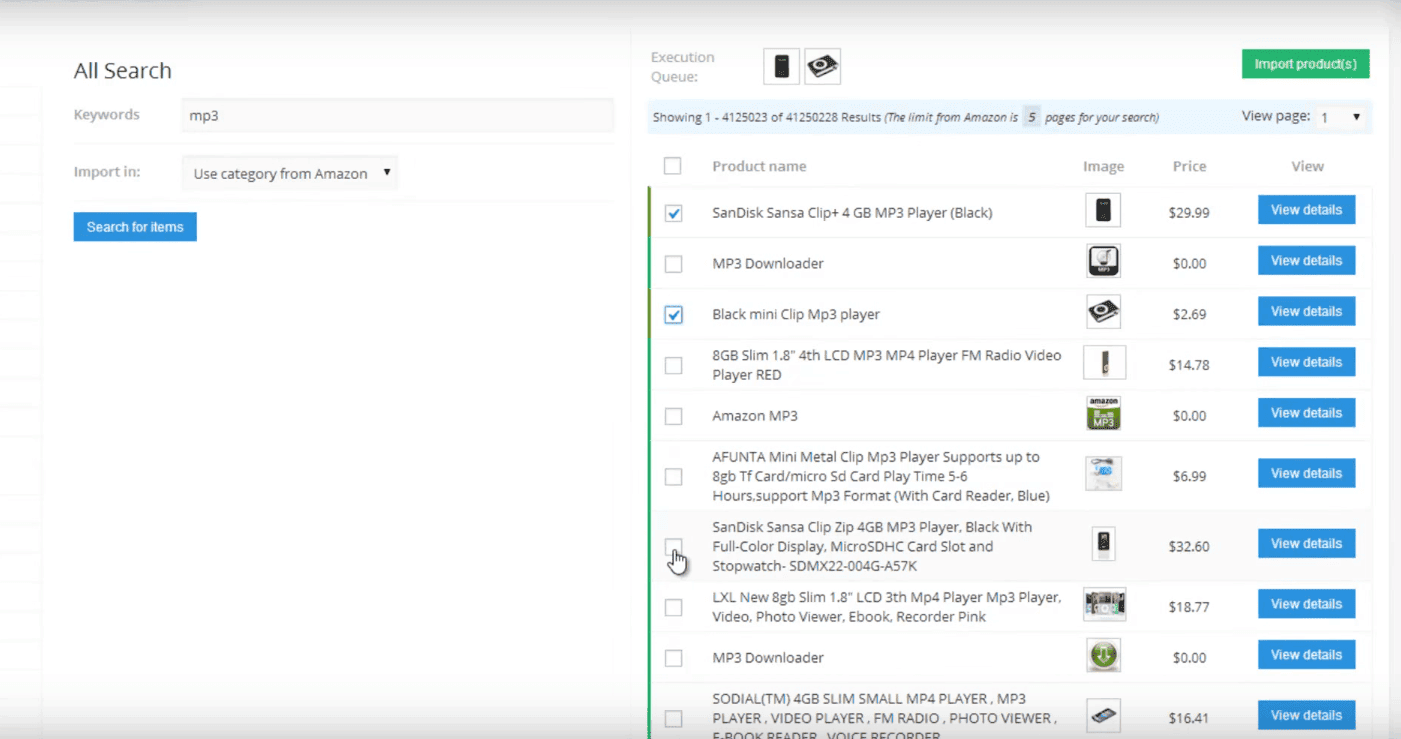Viewport: 1401px width, 739px height.
Task: Open LXL New 8gb Slim image
Action: pos(1104,604)
